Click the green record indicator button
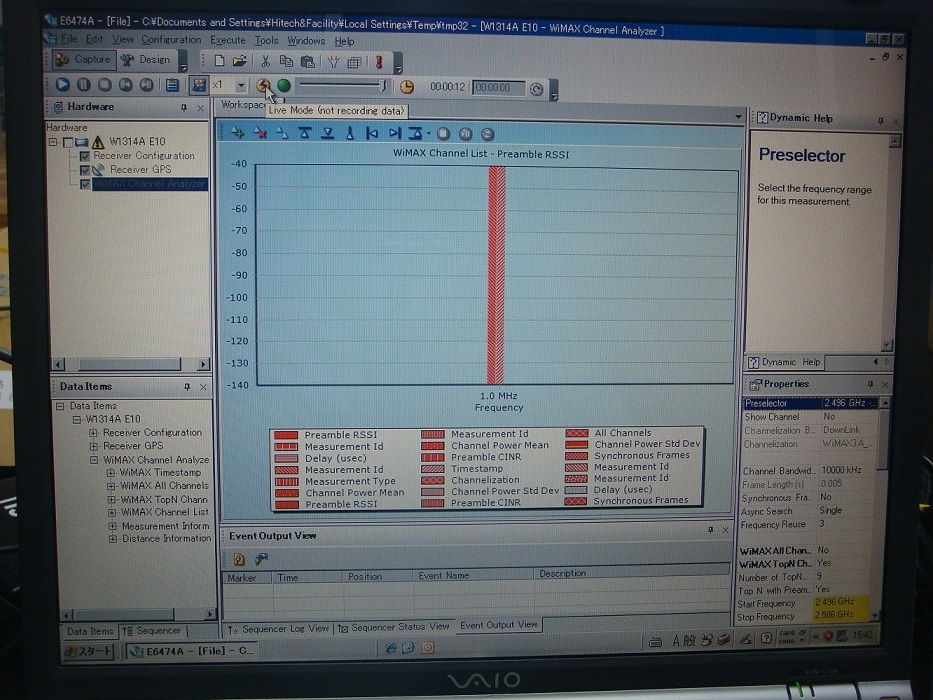933x700 pixels. [x=284, y=86]
